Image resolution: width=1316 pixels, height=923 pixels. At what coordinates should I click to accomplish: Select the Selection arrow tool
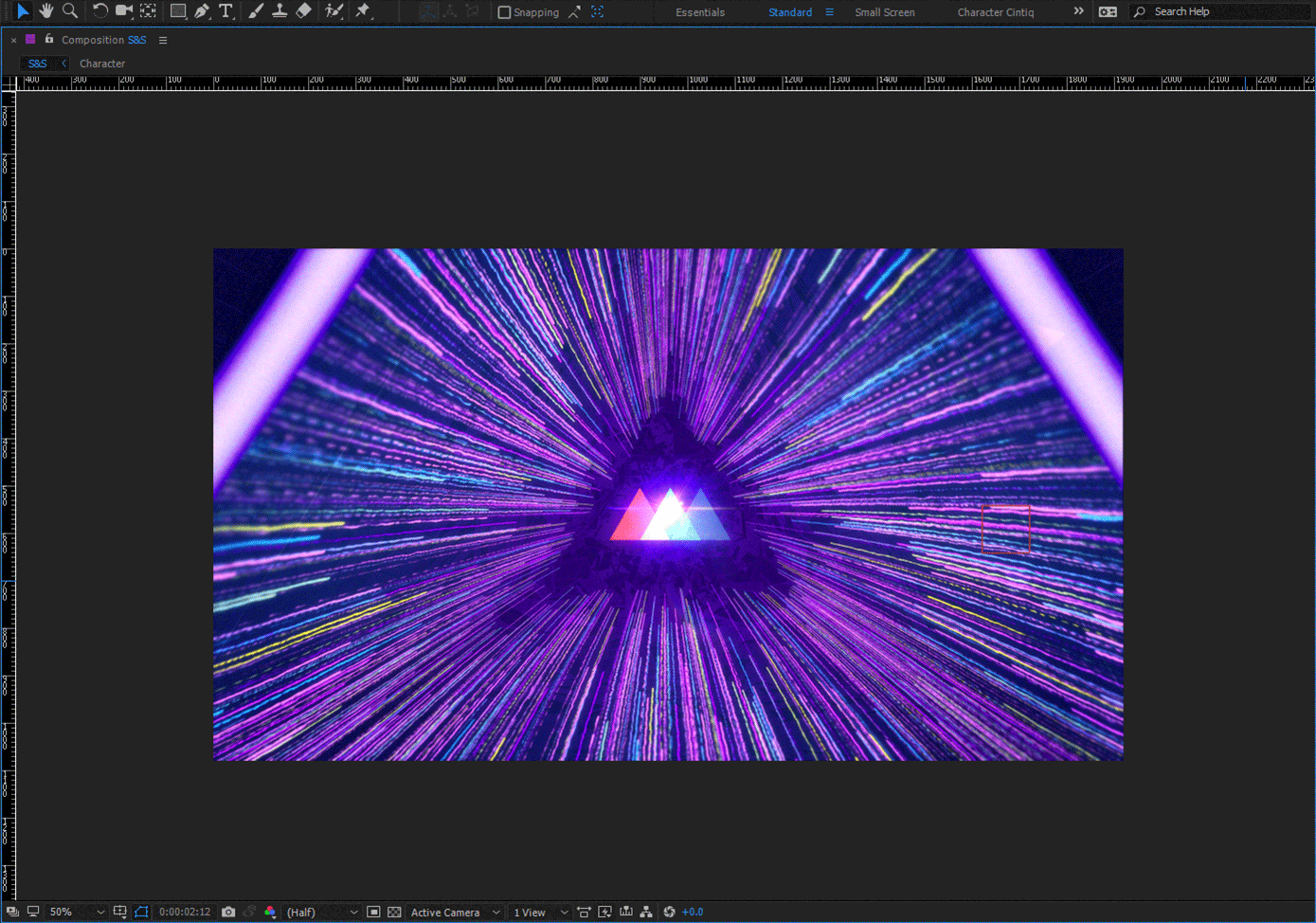(x=23, y=10)
